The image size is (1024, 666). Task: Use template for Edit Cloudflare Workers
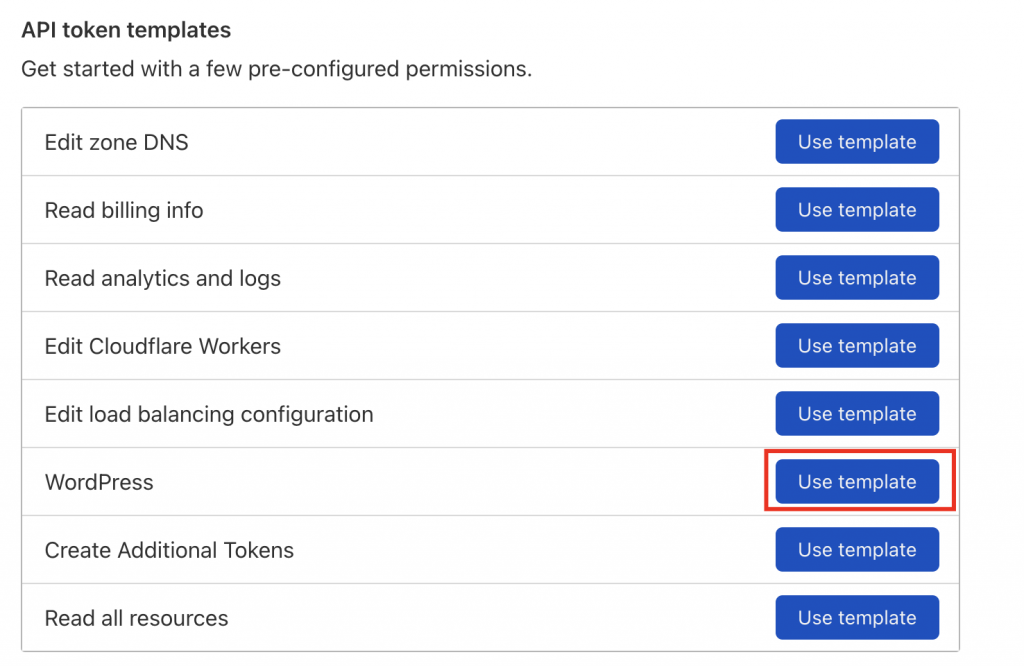[x=856, y=345]
